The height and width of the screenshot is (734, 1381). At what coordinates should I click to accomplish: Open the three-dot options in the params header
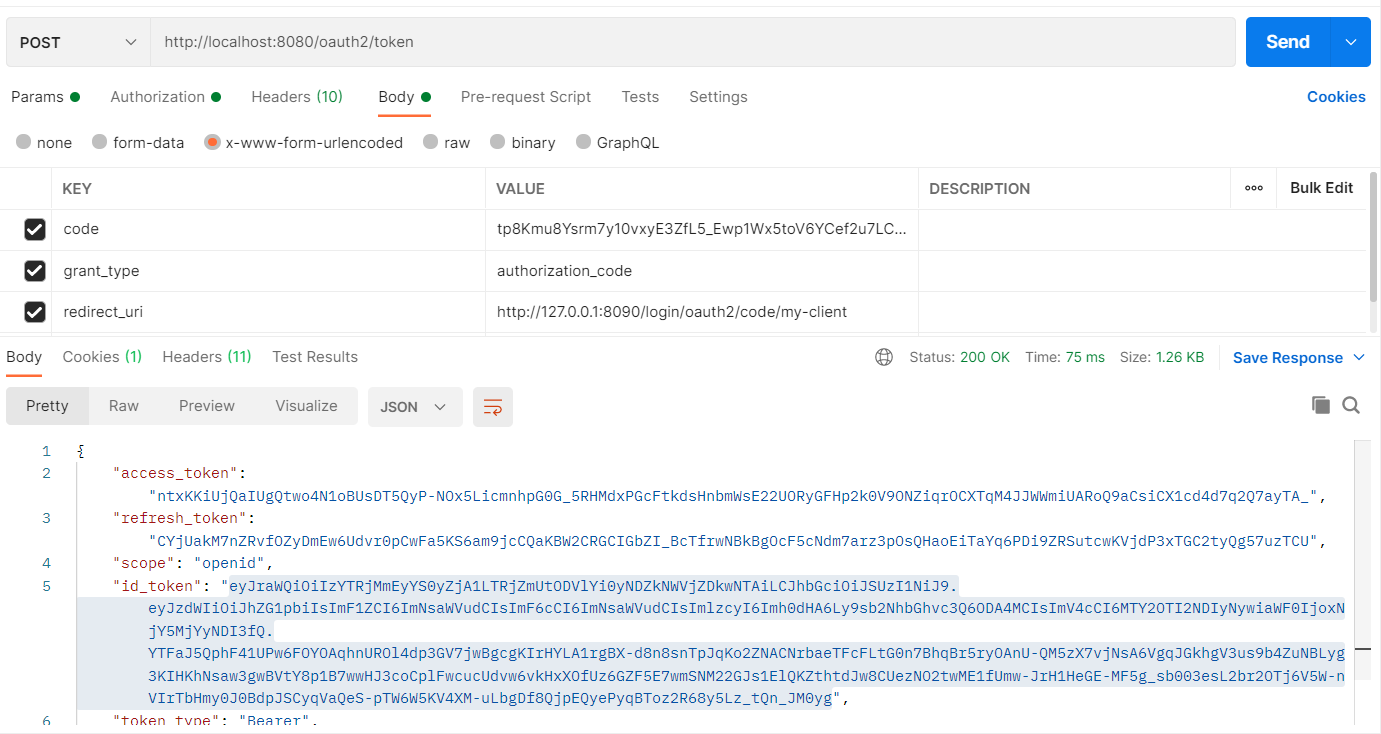(1253, 188)
